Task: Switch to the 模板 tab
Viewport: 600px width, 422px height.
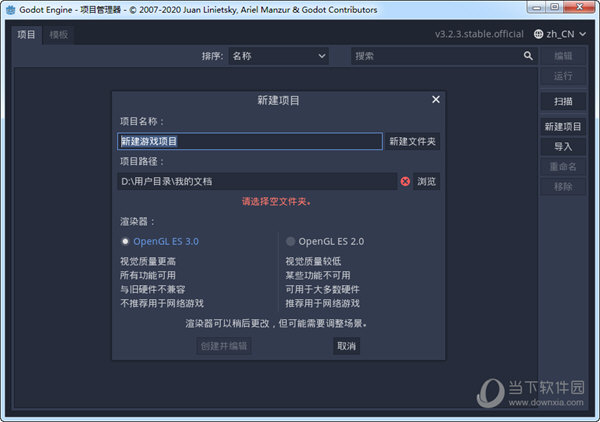Action: (59, 35)
